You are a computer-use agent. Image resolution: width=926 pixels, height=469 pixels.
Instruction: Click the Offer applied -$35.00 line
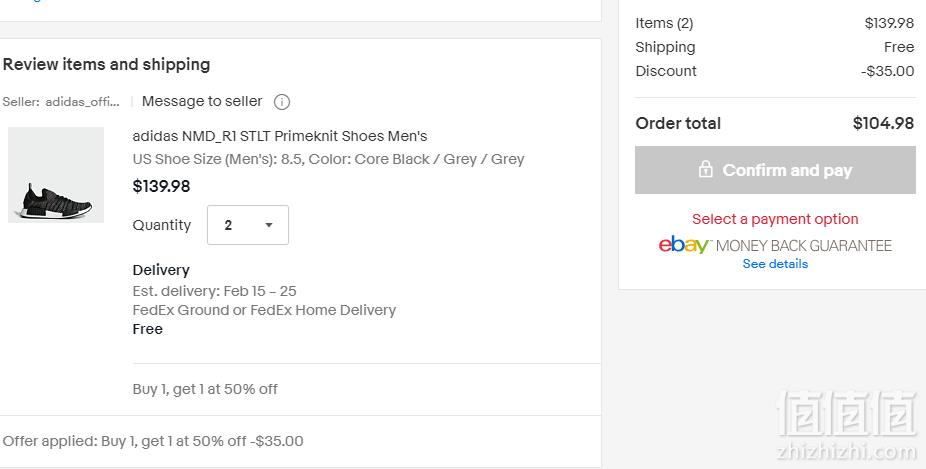(153, 441)
